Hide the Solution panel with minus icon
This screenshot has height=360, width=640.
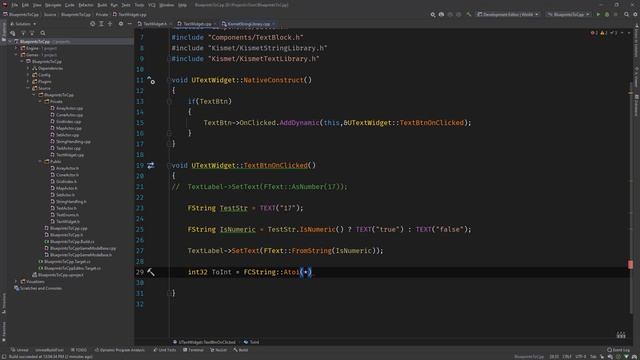129,24
